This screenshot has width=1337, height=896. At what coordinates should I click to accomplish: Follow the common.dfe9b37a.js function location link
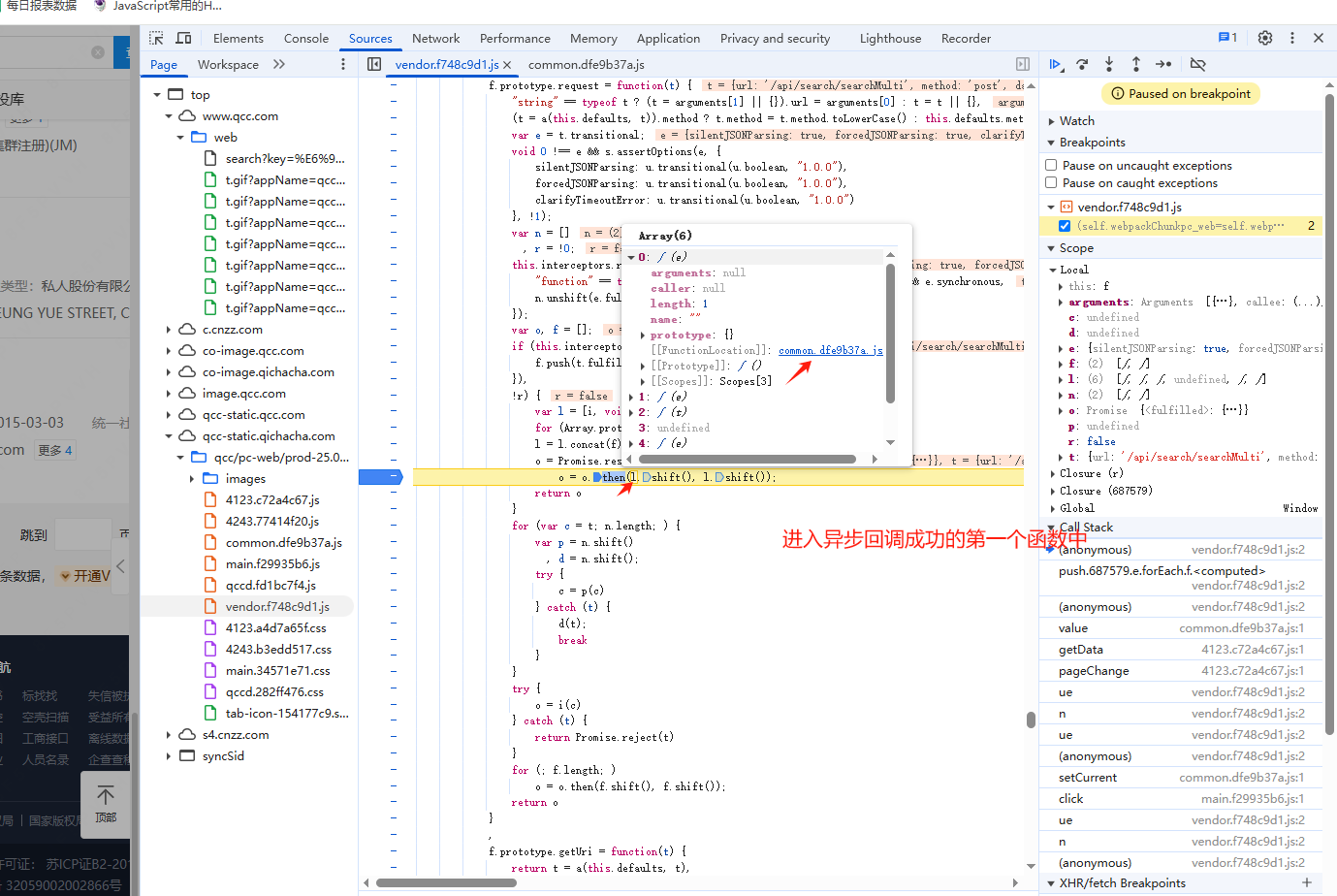click(830, 350)
